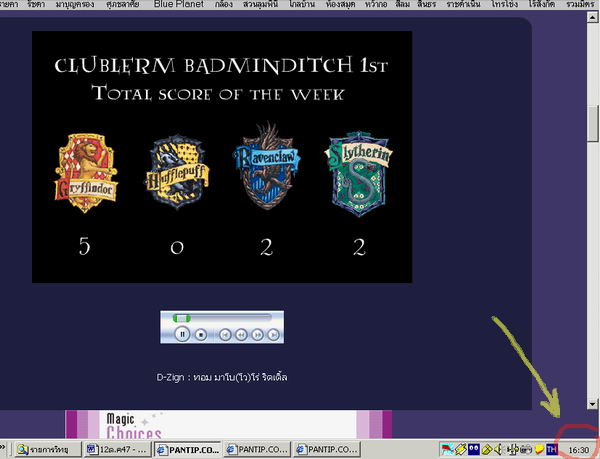Screen dimensions: 600x459
Task: Open the รวมมิตร forum link
Action: point(581,4)
